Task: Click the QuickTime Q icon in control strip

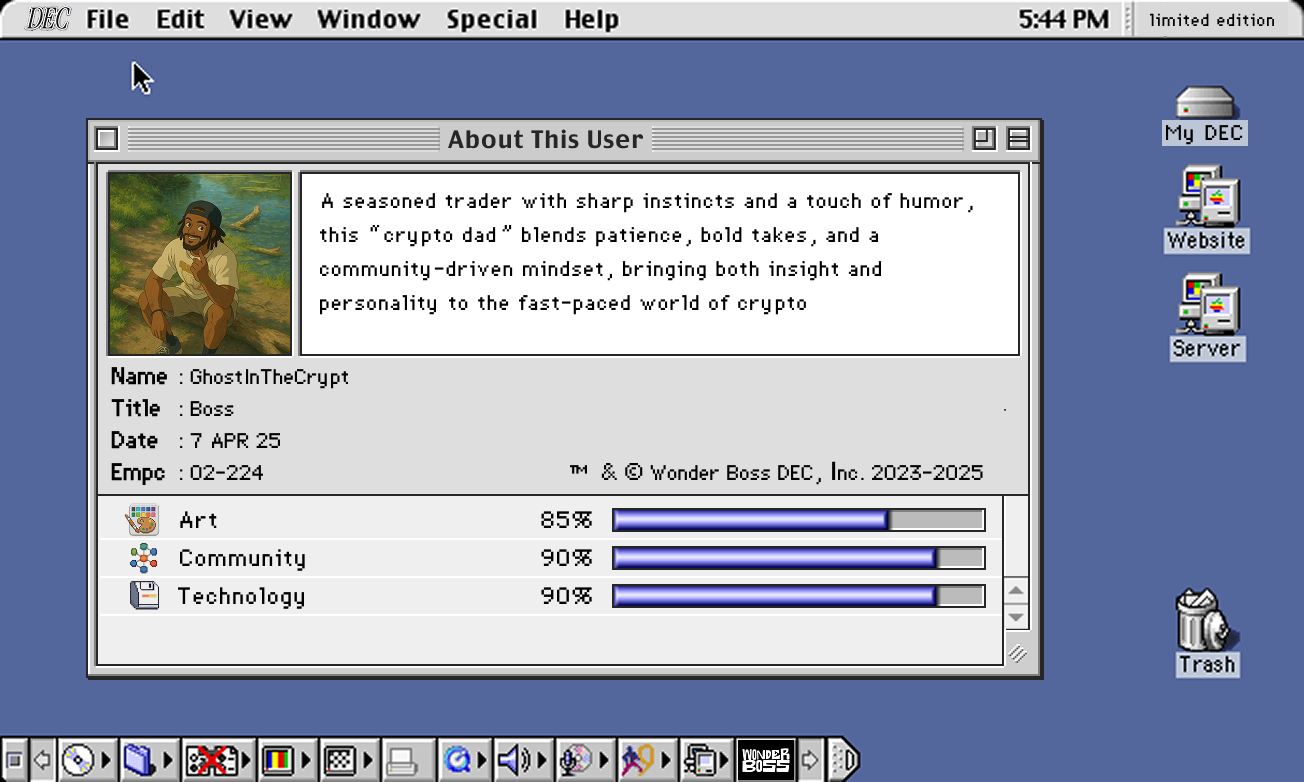Action: point(458,761)
